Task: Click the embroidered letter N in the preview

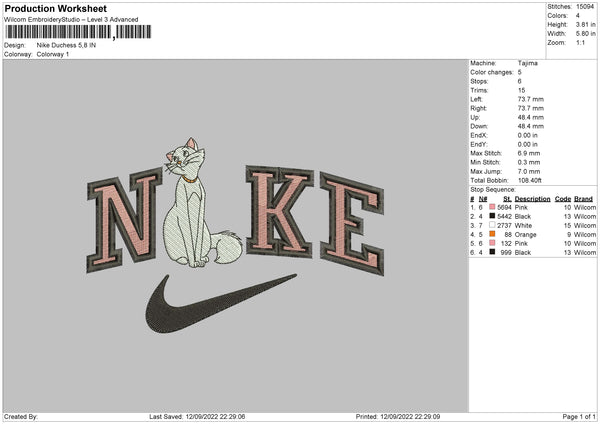Action: coord(125,220)
